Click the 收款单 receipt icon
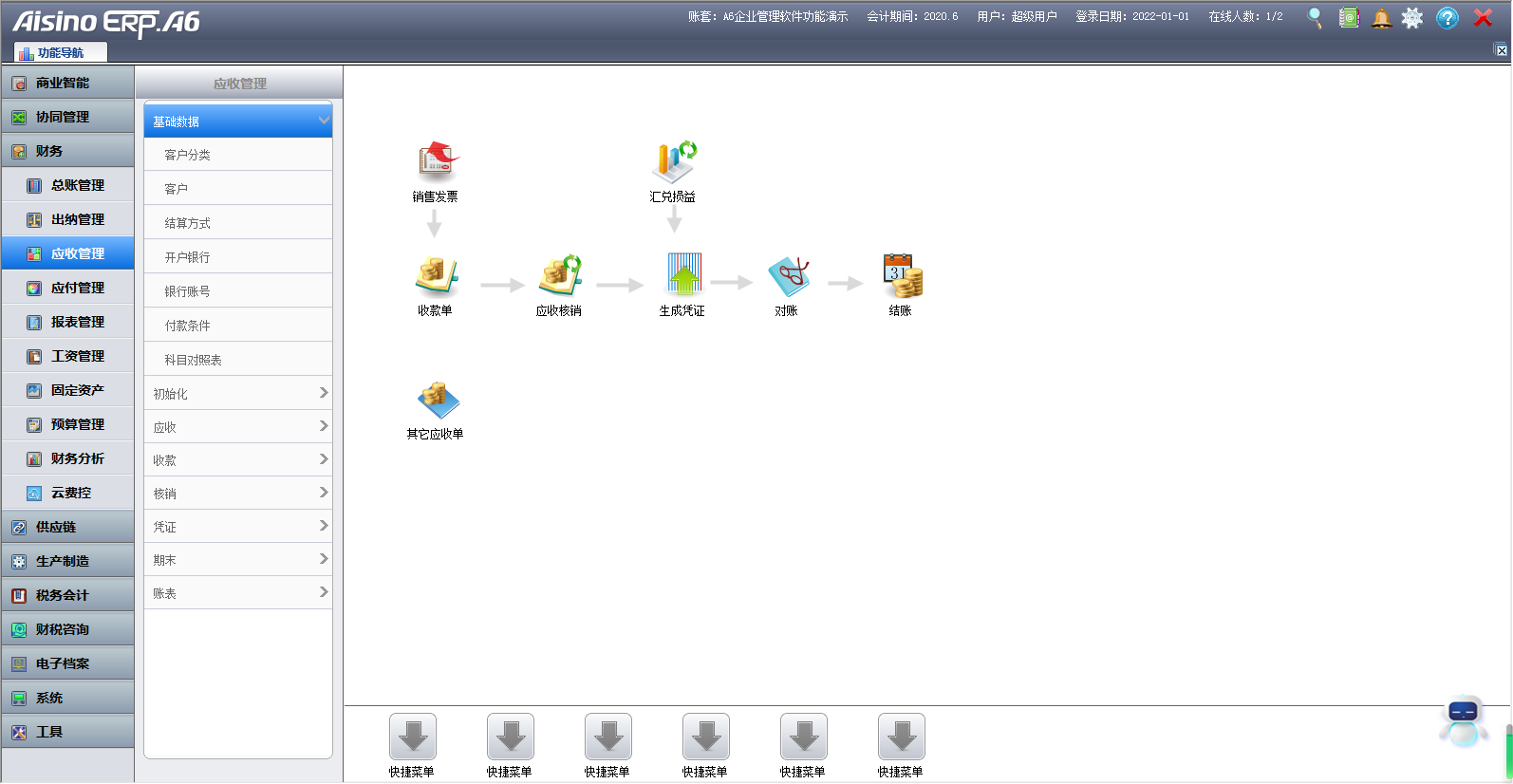1513x784 pixels. click(436, 276)
